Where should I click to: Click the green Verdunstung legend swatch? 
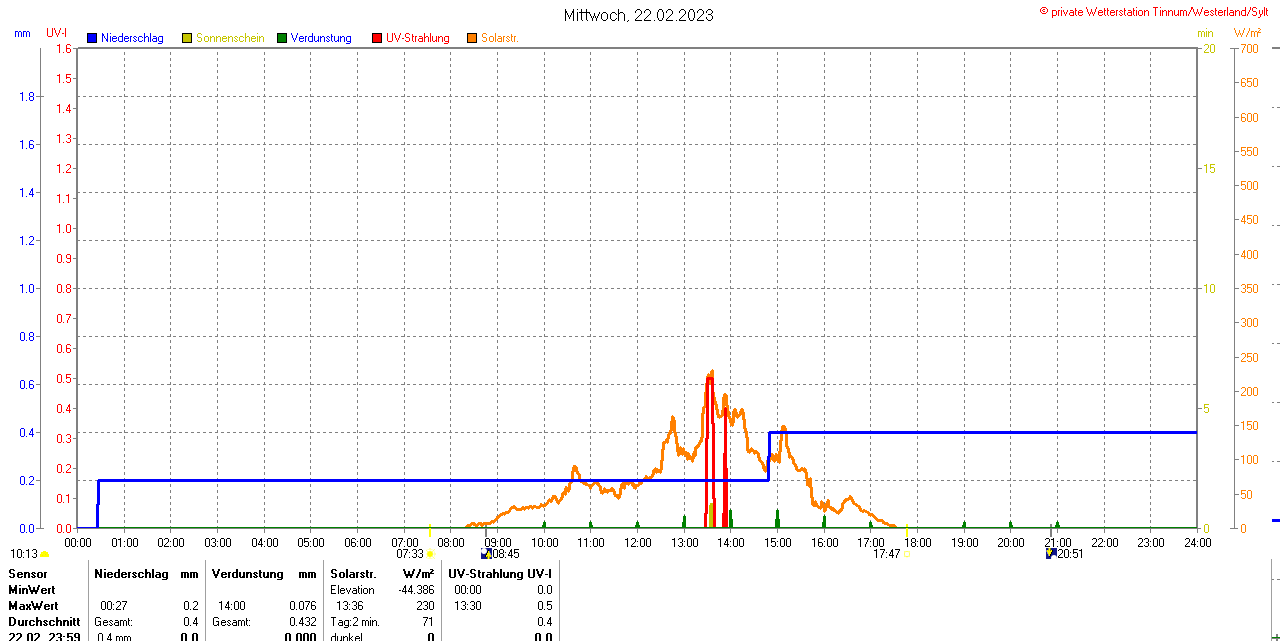(x=282, y=38)
